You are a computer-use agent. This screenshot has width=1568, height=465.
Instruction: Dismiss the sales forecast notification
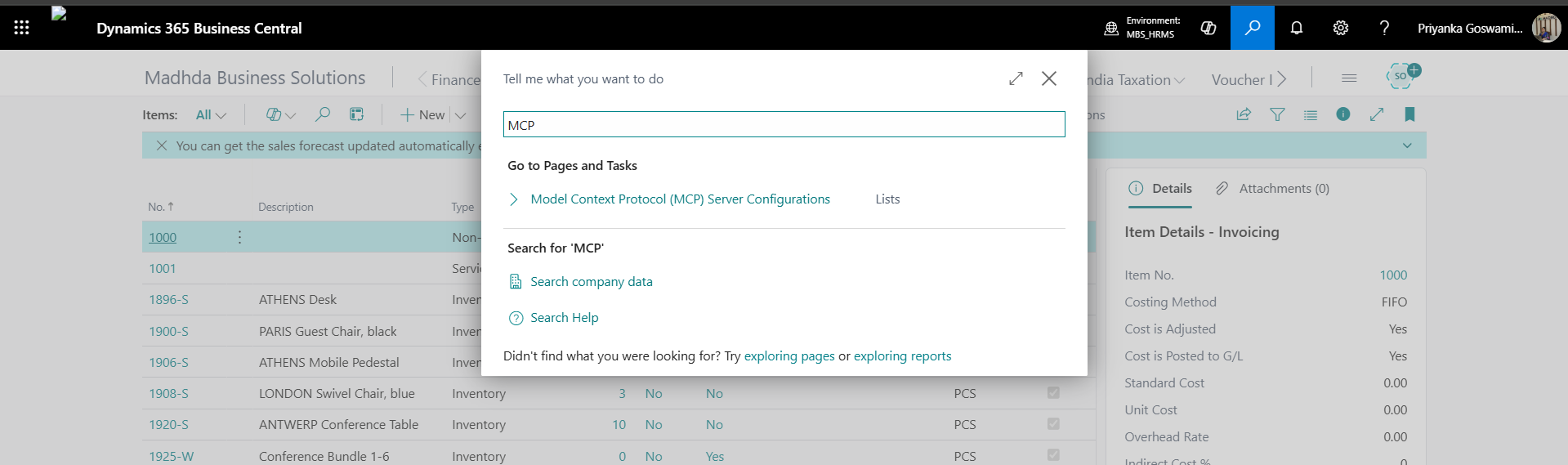coord(162,145)
